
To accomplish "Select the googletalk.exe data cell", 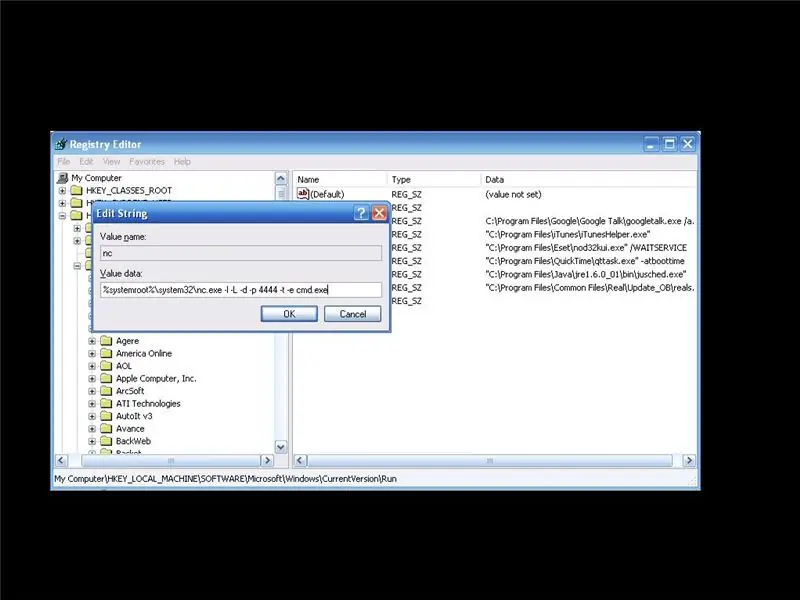I will tap(590, 221).
